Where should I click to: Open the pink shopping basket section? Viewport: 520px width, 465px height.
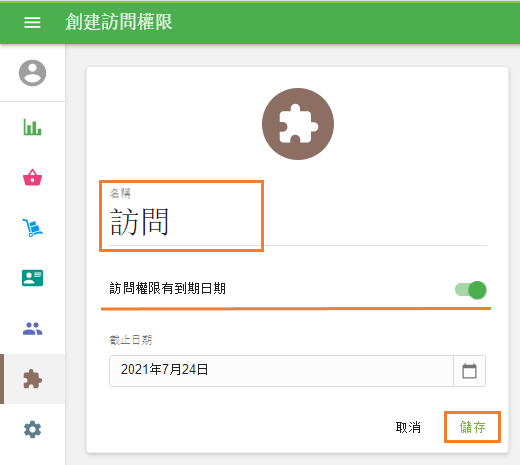(32, 177)
